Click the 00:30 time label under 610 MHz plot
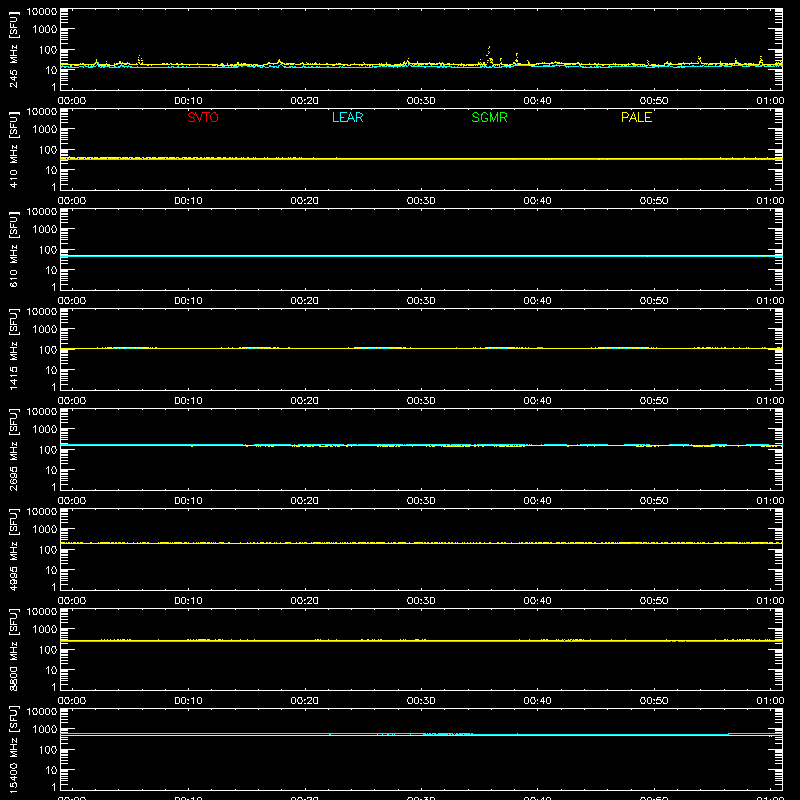The height and width of the screenshot is (800, 800). (x=421, y=301)
